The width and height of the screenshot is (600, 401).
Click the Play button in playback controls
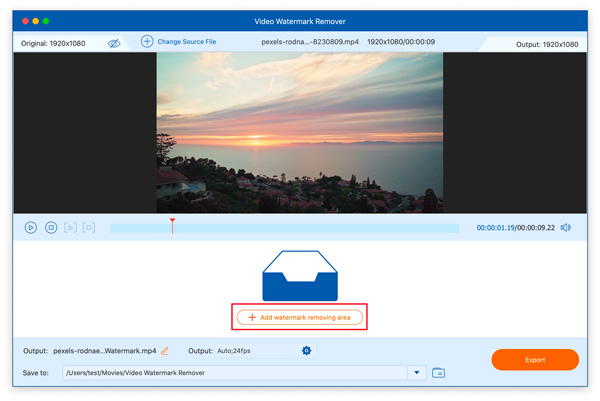pyautogui.click(x=31, y=228)
